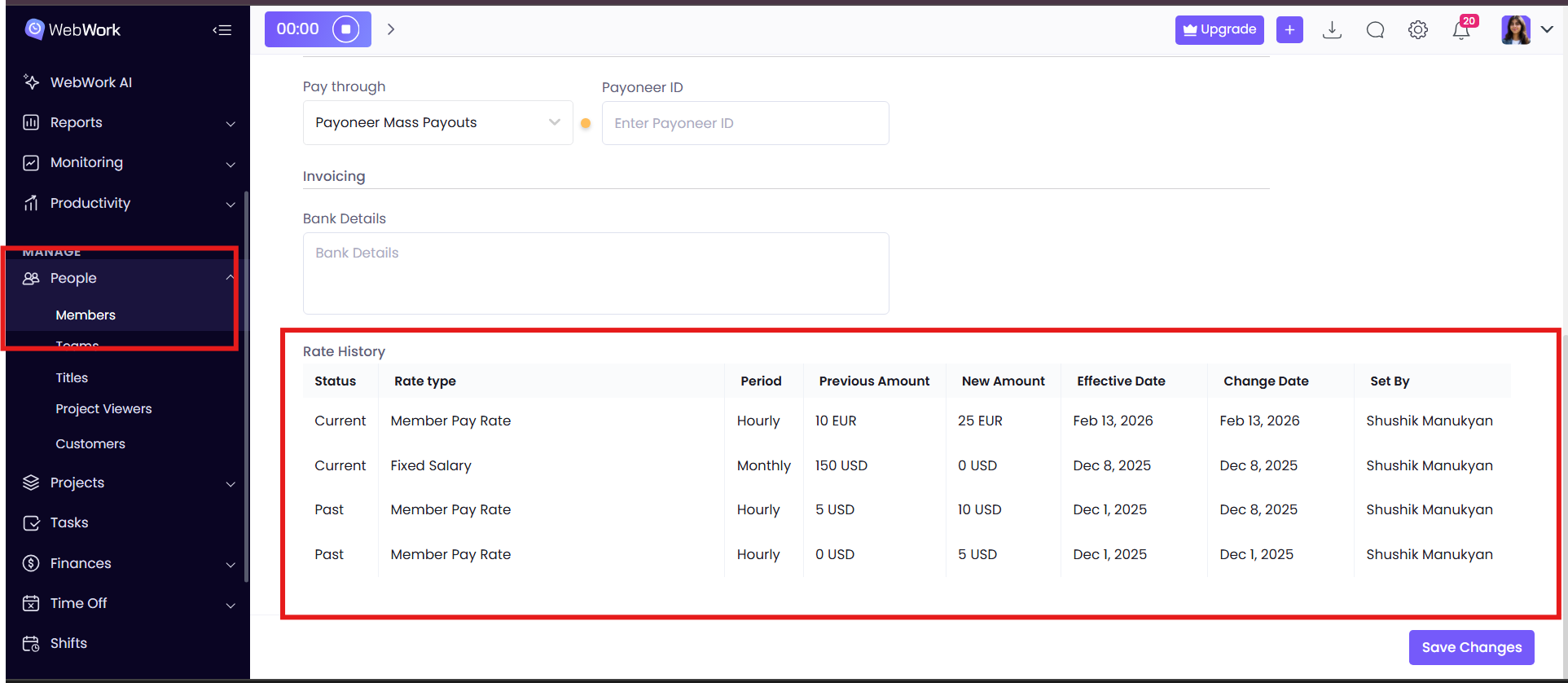Expand the Reports menu
1568x683 pixels.
[x=129, y=122]
